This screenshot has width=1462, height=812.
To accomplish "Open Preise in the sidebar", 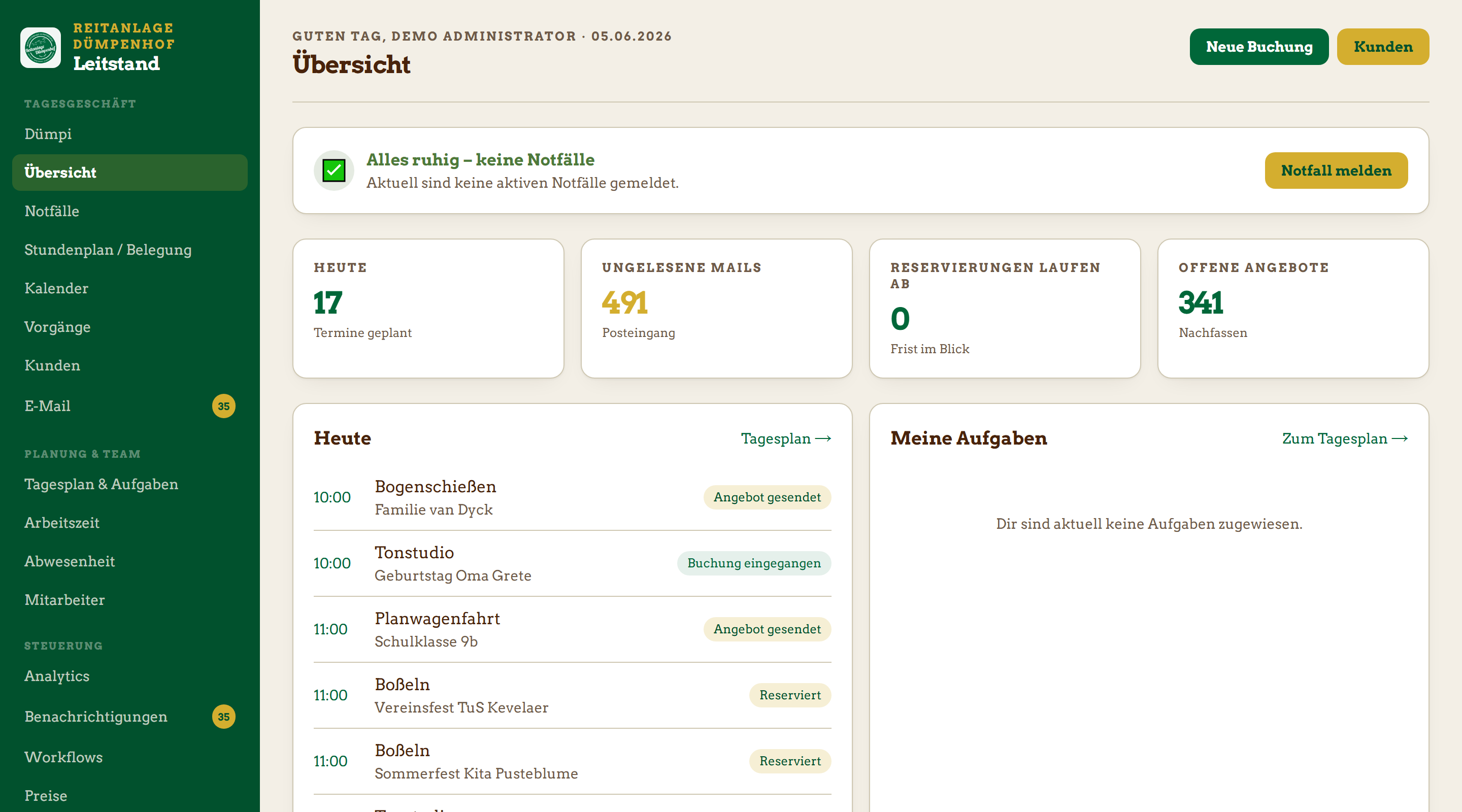I will coord(129,796).
